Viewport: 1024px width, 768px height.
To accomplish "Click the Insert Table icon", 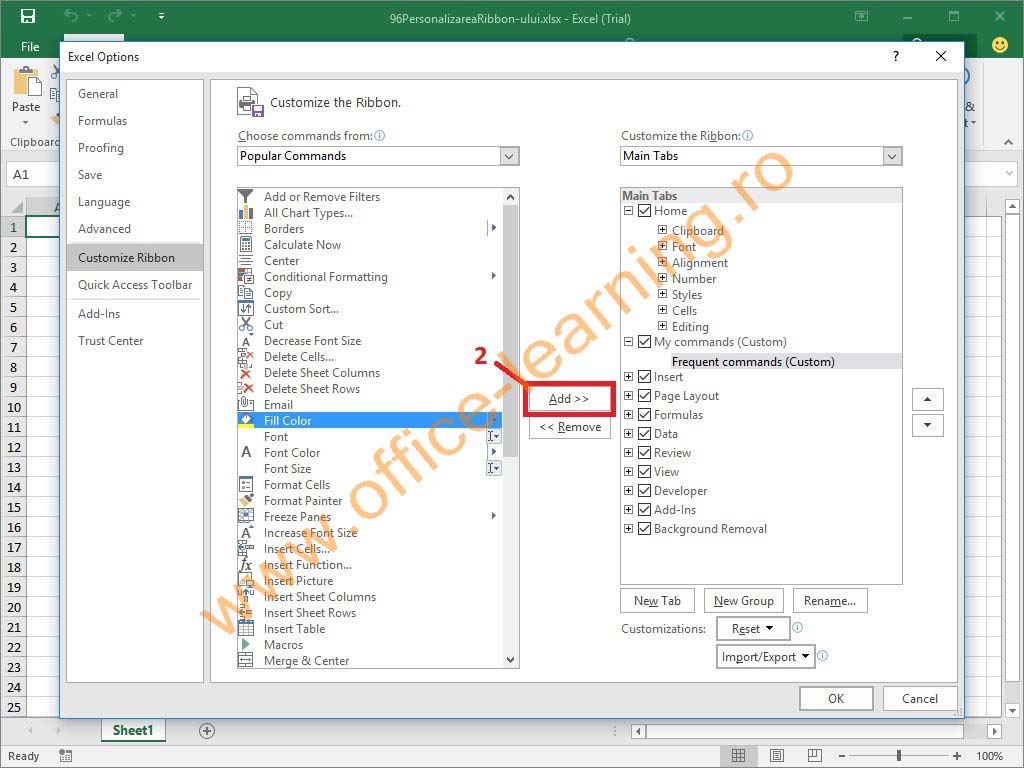I will point(246,629).
